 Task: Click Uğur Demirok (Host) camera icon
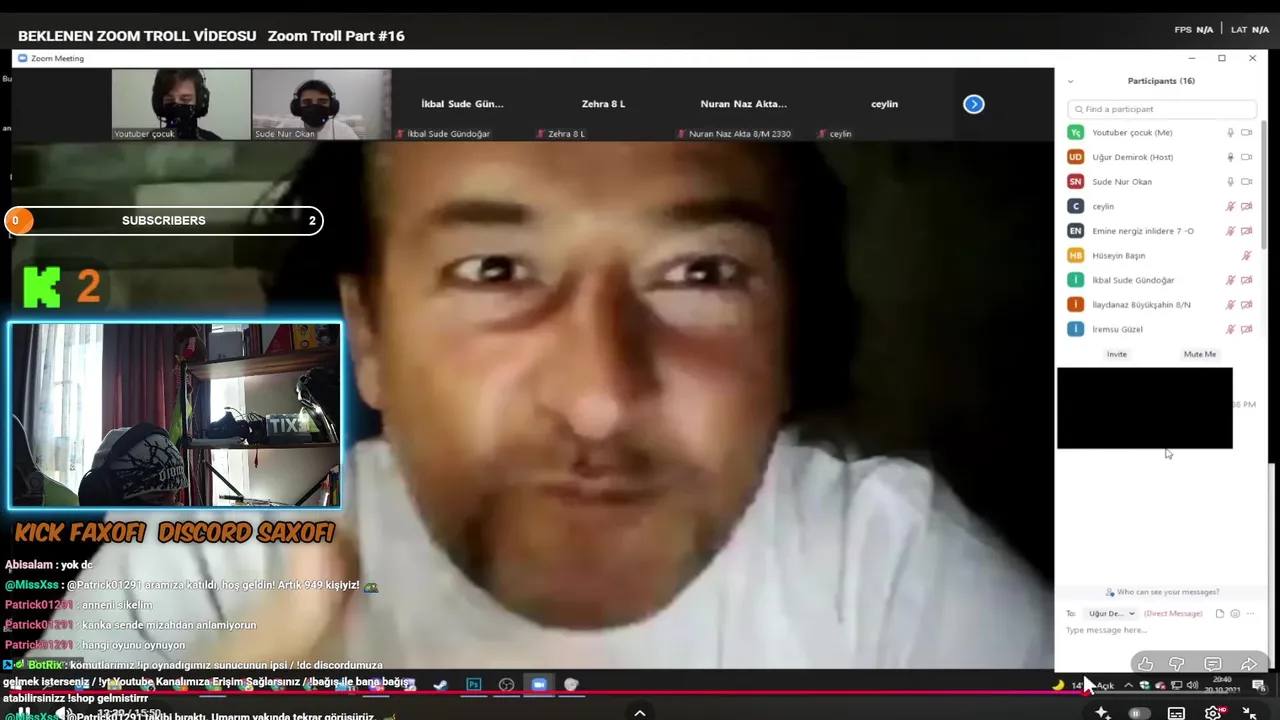click(1246, 157)
